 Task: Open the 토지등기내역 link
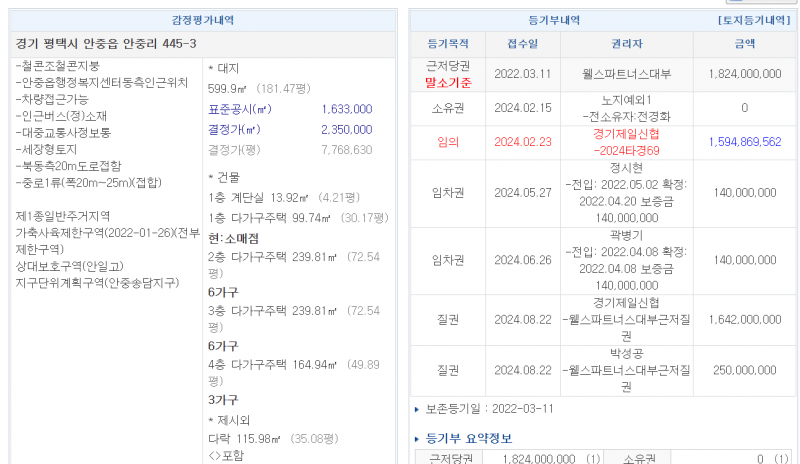753,20
